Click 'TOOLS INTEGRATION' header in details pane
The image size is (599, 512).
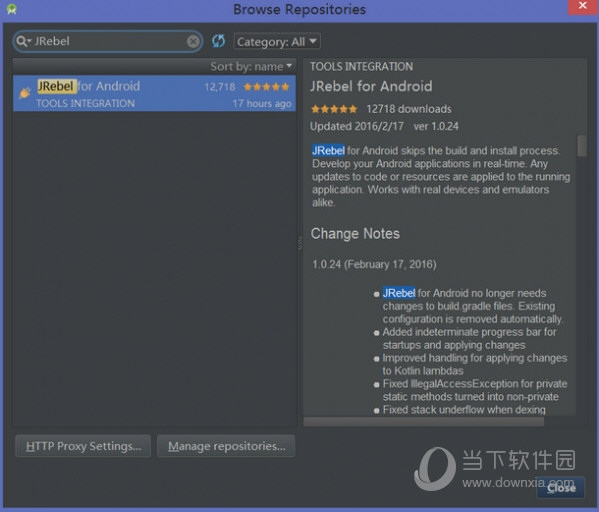pos(361,66)
